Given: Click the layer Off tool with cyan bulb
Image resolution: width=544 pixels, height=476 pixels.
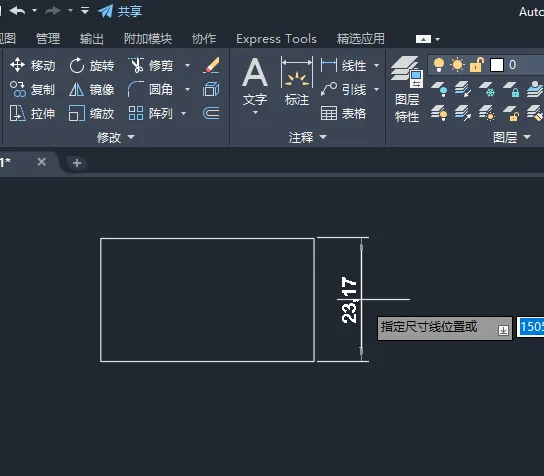Looking at the screenshot, I should (440, 89).
